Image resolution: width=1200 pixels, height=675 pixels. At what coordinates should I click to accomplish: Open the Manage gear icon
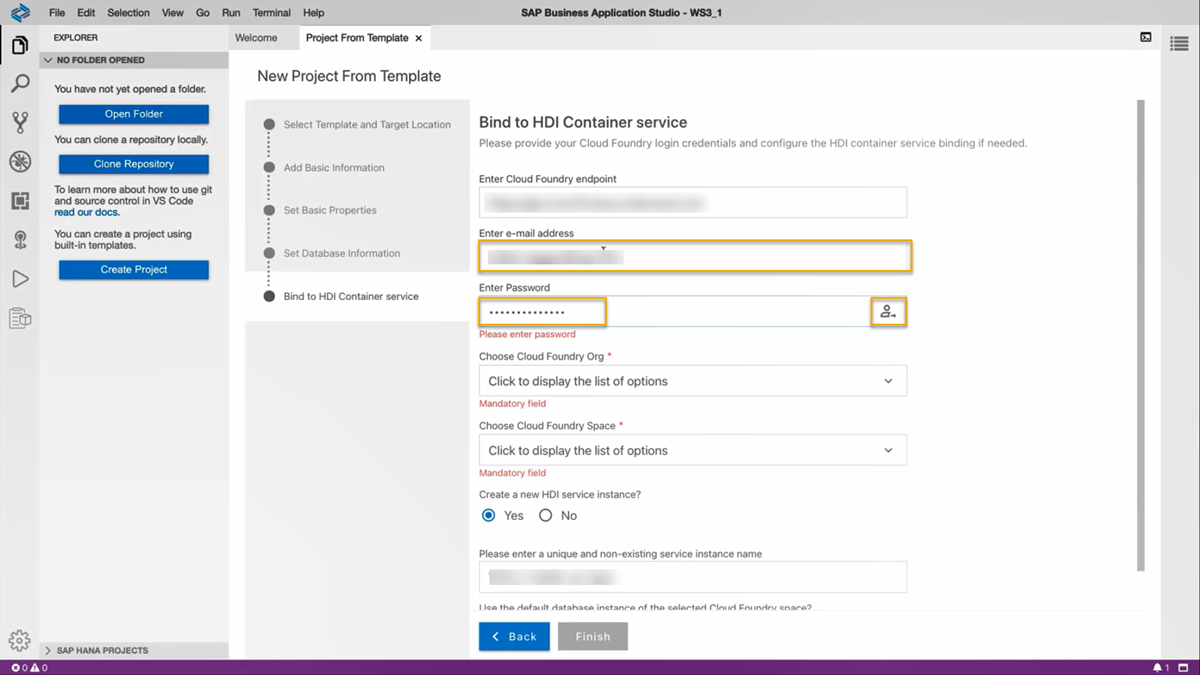point(20,641)
